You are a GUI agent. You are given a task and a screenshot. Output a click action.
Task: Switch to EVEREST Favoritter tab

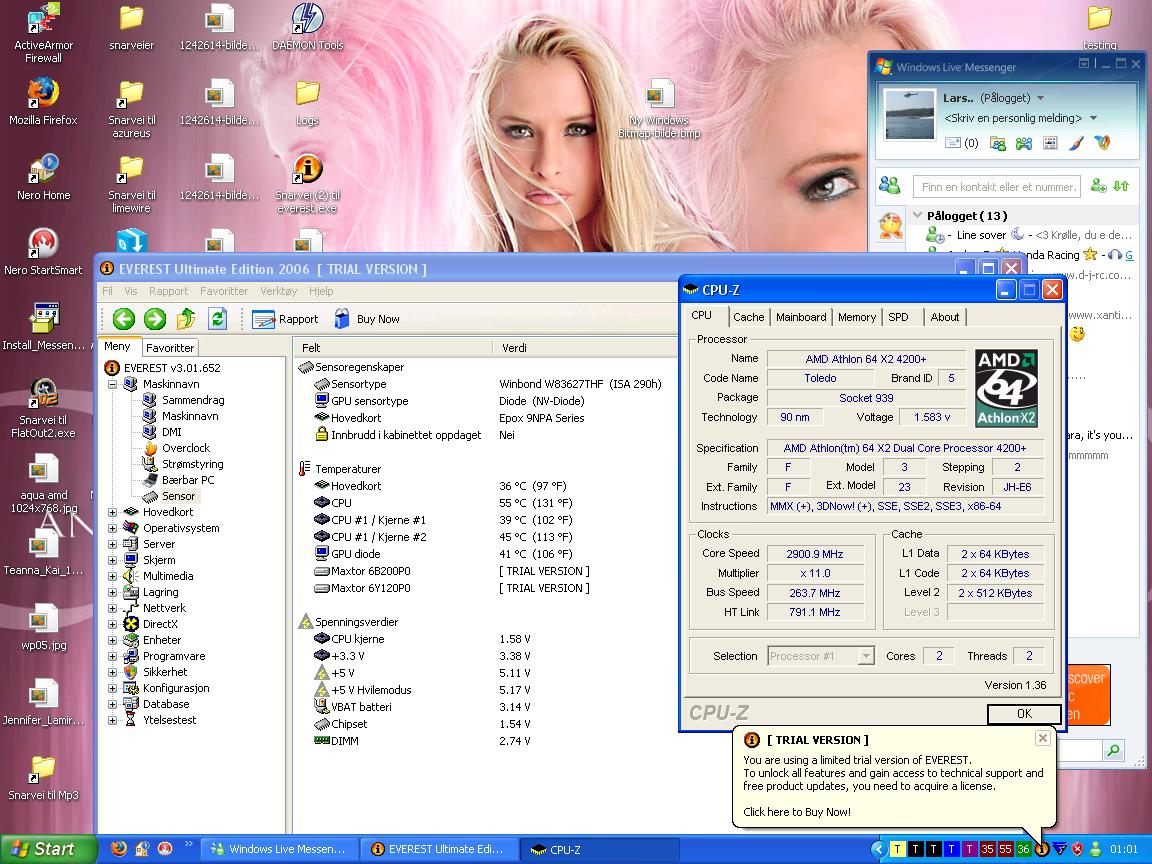point(170,348)
